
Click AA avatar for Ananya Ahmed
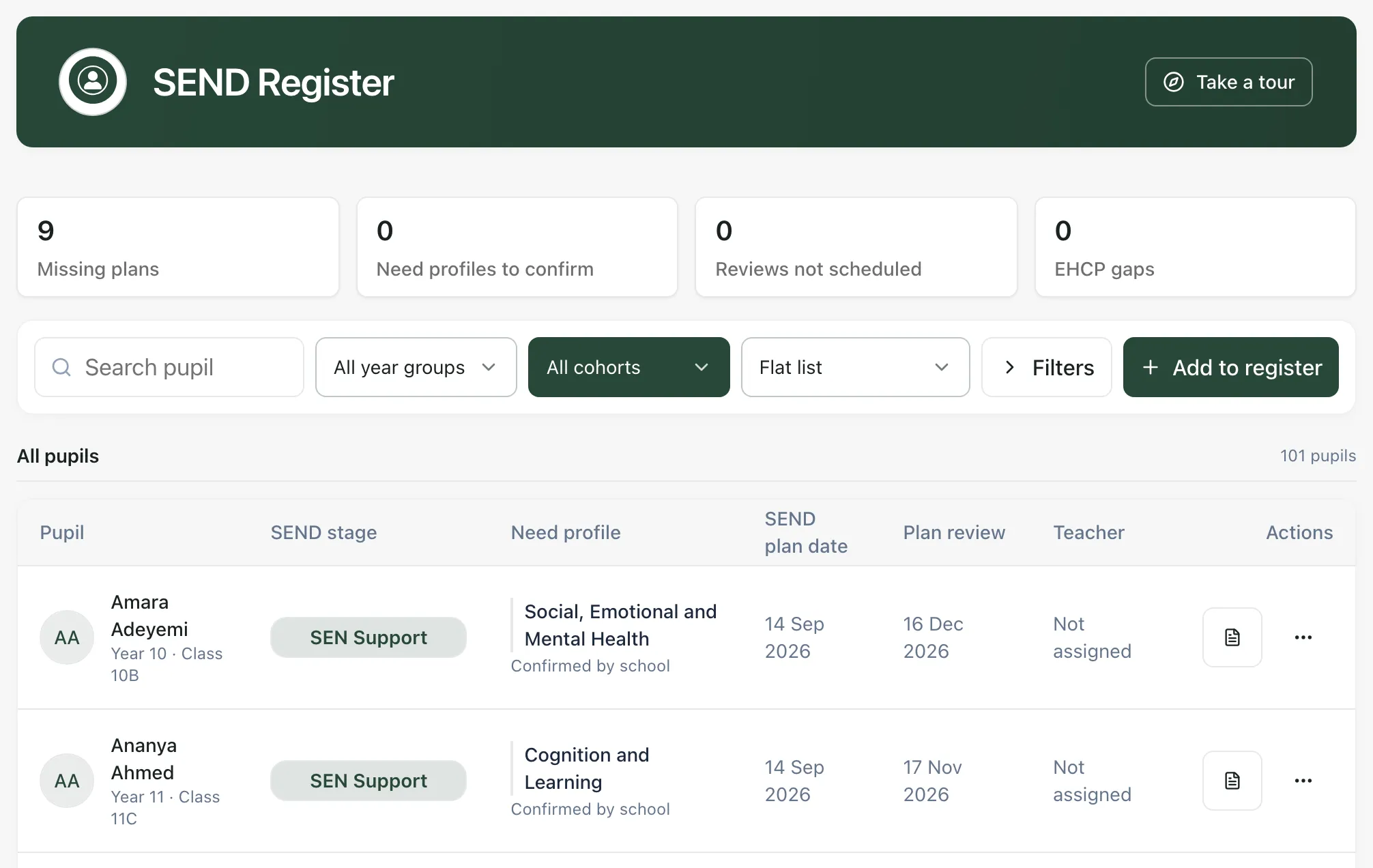(x=67, y=781)
